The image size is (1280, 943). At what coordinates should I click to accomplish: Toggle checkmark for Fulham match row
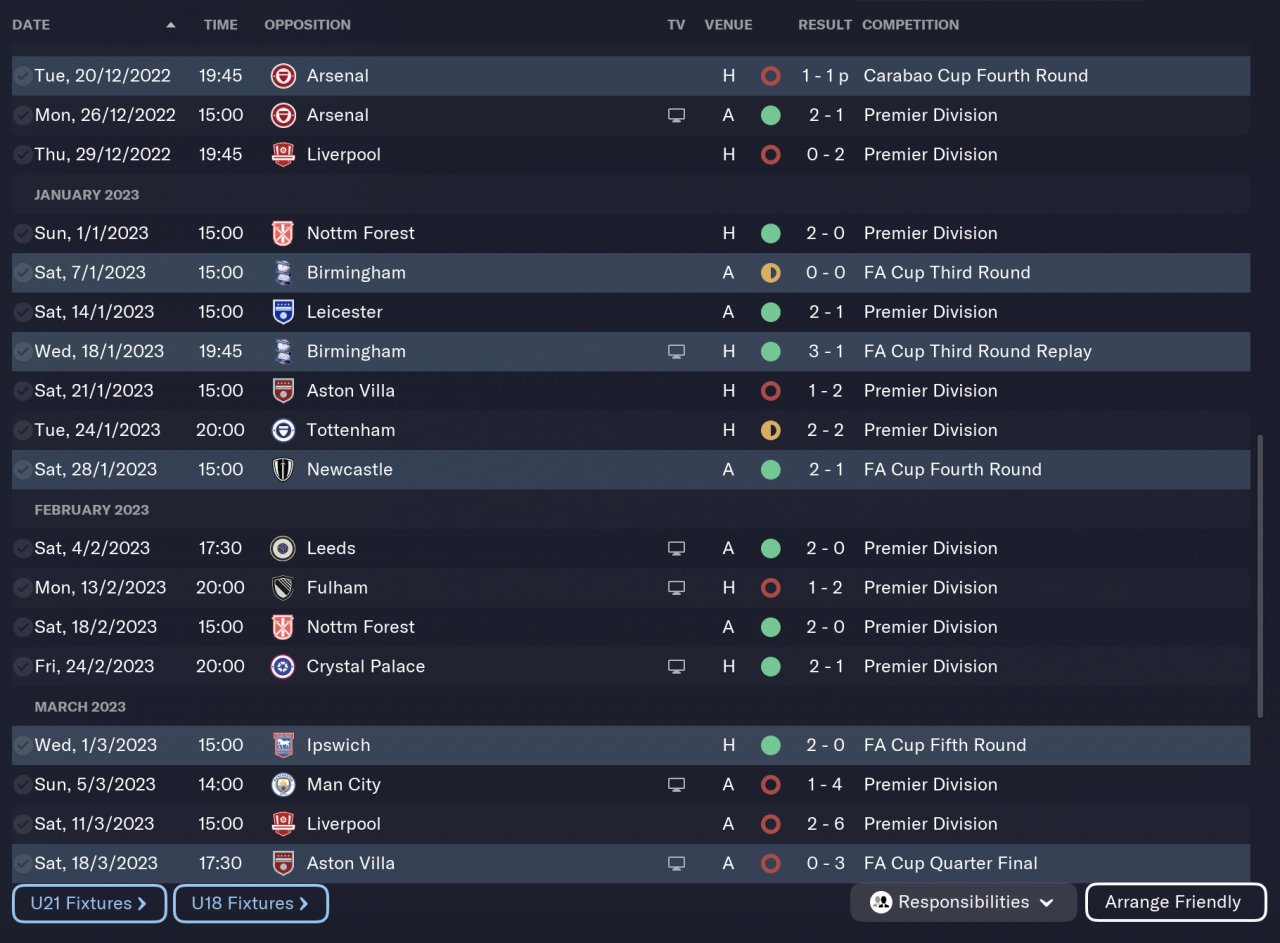pos(22,588)
